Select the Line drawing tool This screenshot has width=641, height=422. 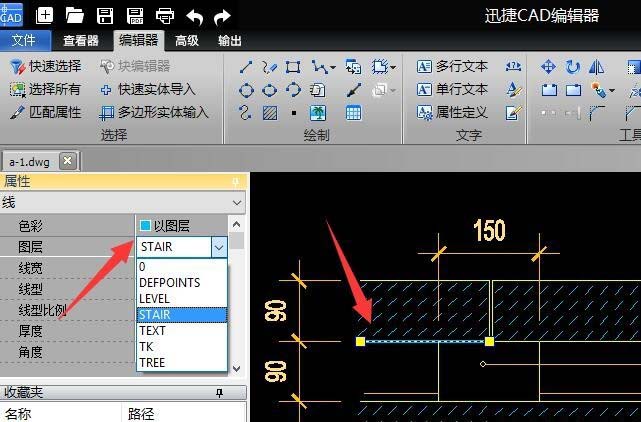246,67
